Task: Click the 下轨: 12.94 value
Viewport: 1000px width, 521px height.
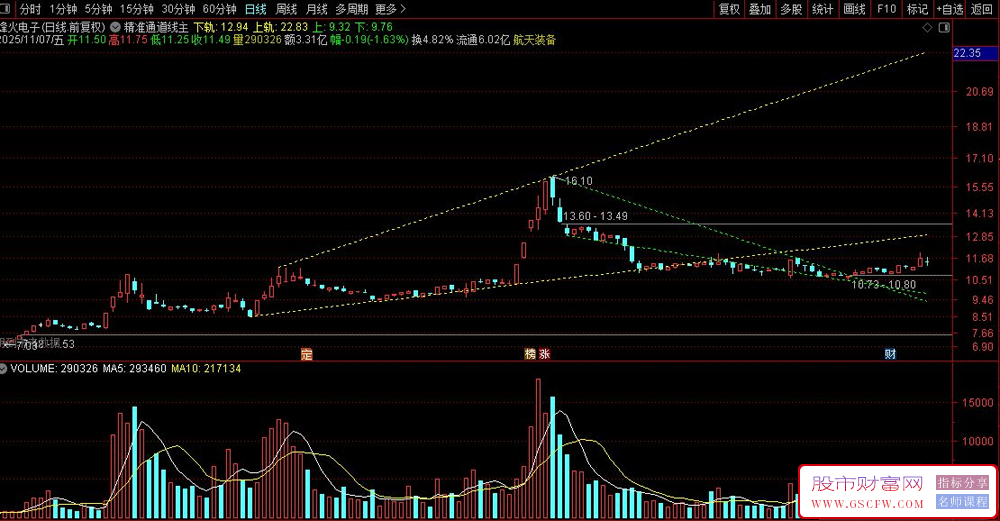Action: (x=221, y=27)
